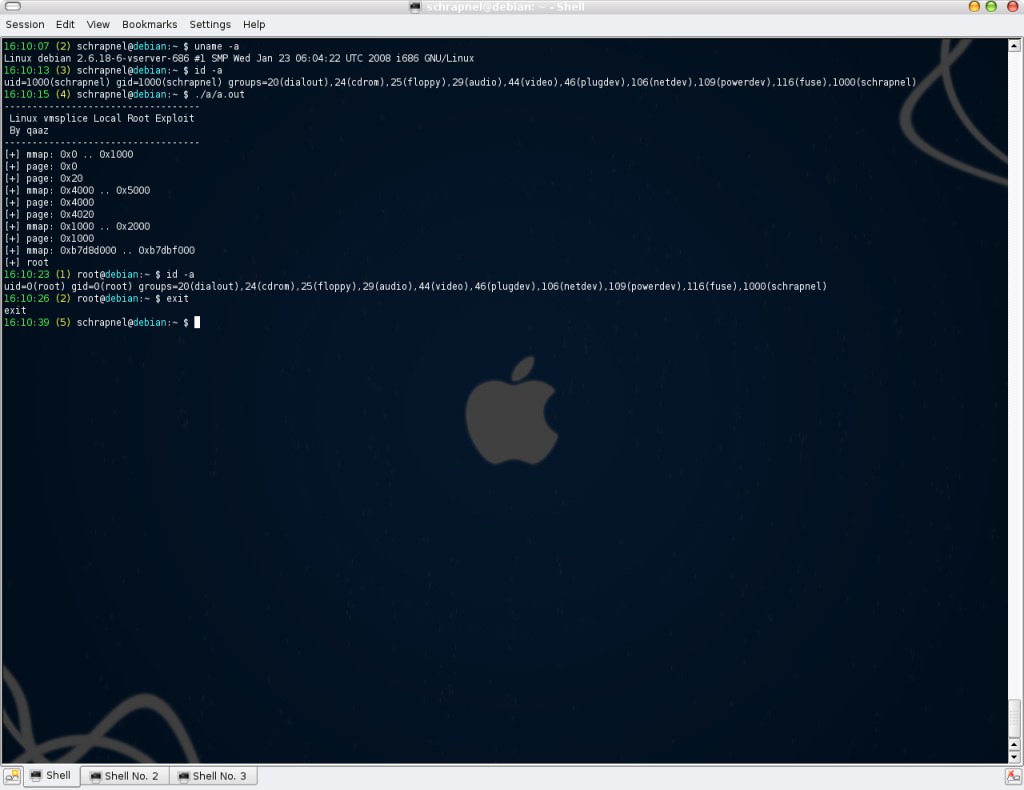The image size is (1024, 790).
Task: Click the '[+] page: 0x4020' line
Action: (x=49, y=214)
